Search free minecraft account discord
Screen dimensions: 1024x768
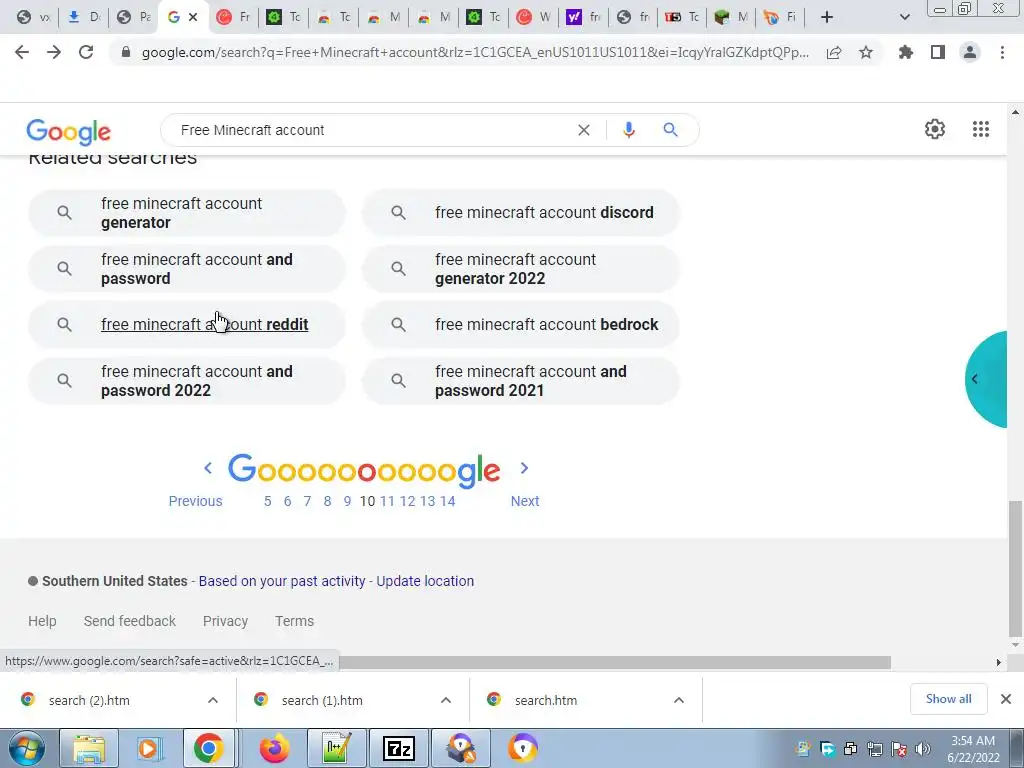(520, 213)
